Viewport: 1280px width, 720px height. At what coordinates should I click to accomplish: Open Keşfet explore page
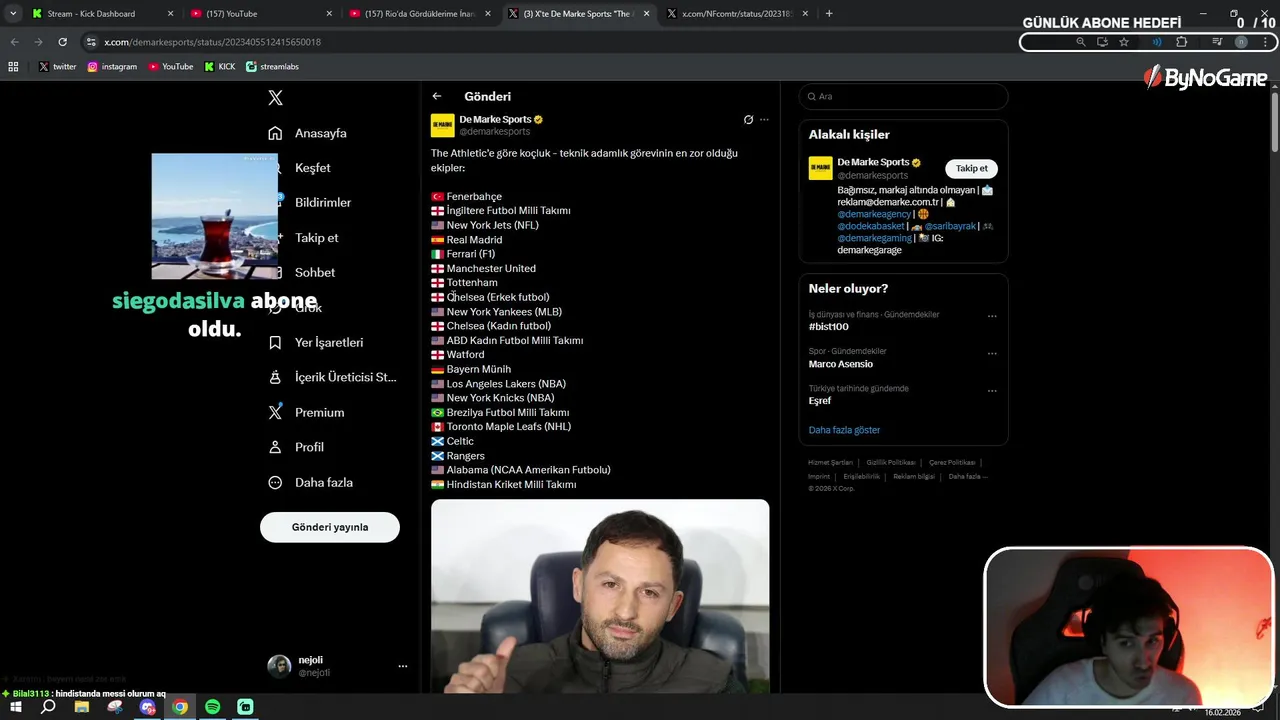click(x=312, y=168)
